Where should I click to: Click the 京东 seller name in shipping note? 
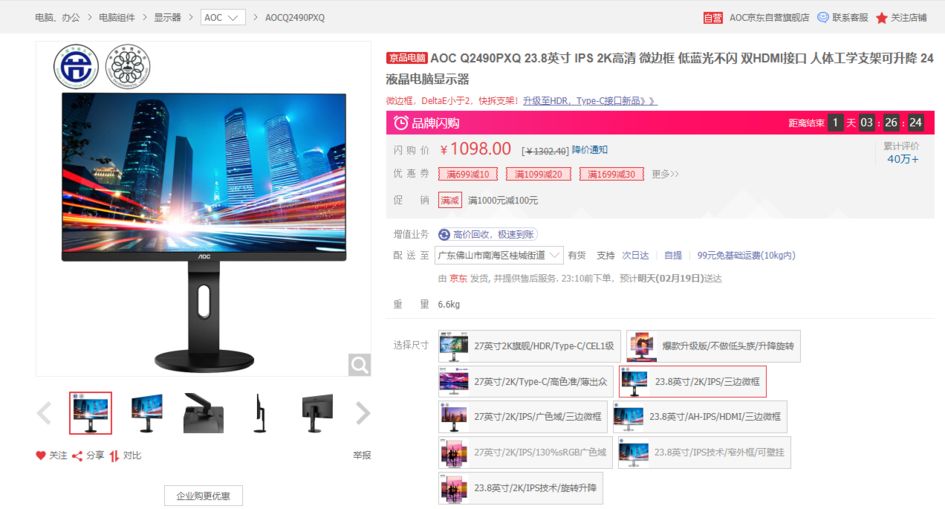(458, 278)
